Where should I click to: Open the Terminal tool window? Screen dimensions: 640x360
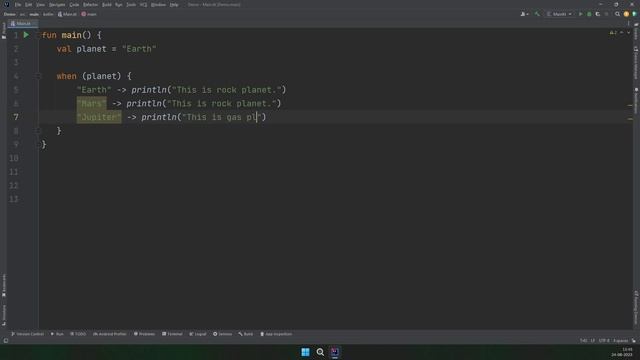click(x=172, y=334)
